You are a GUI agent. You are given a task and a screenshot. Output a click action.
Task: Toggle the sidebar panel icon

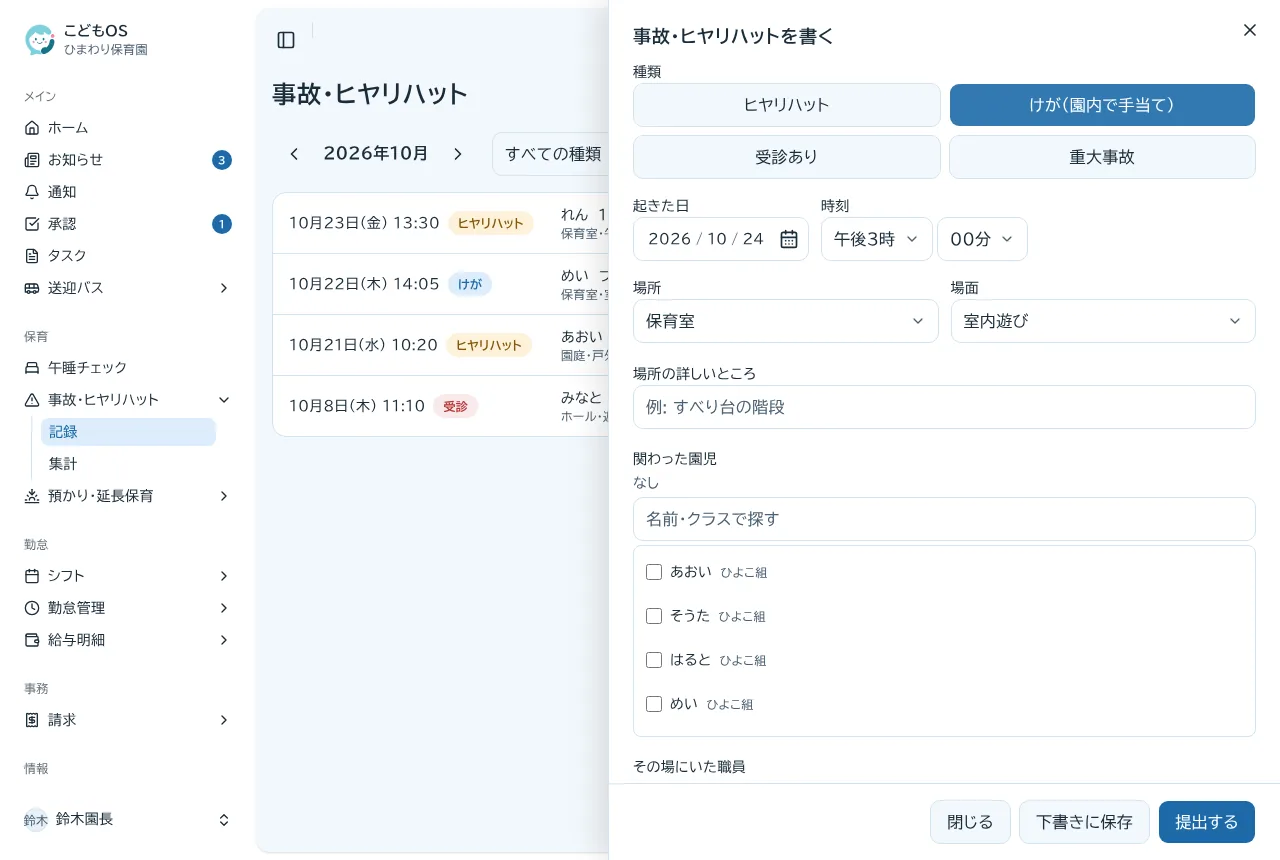(x=286, y=40)
